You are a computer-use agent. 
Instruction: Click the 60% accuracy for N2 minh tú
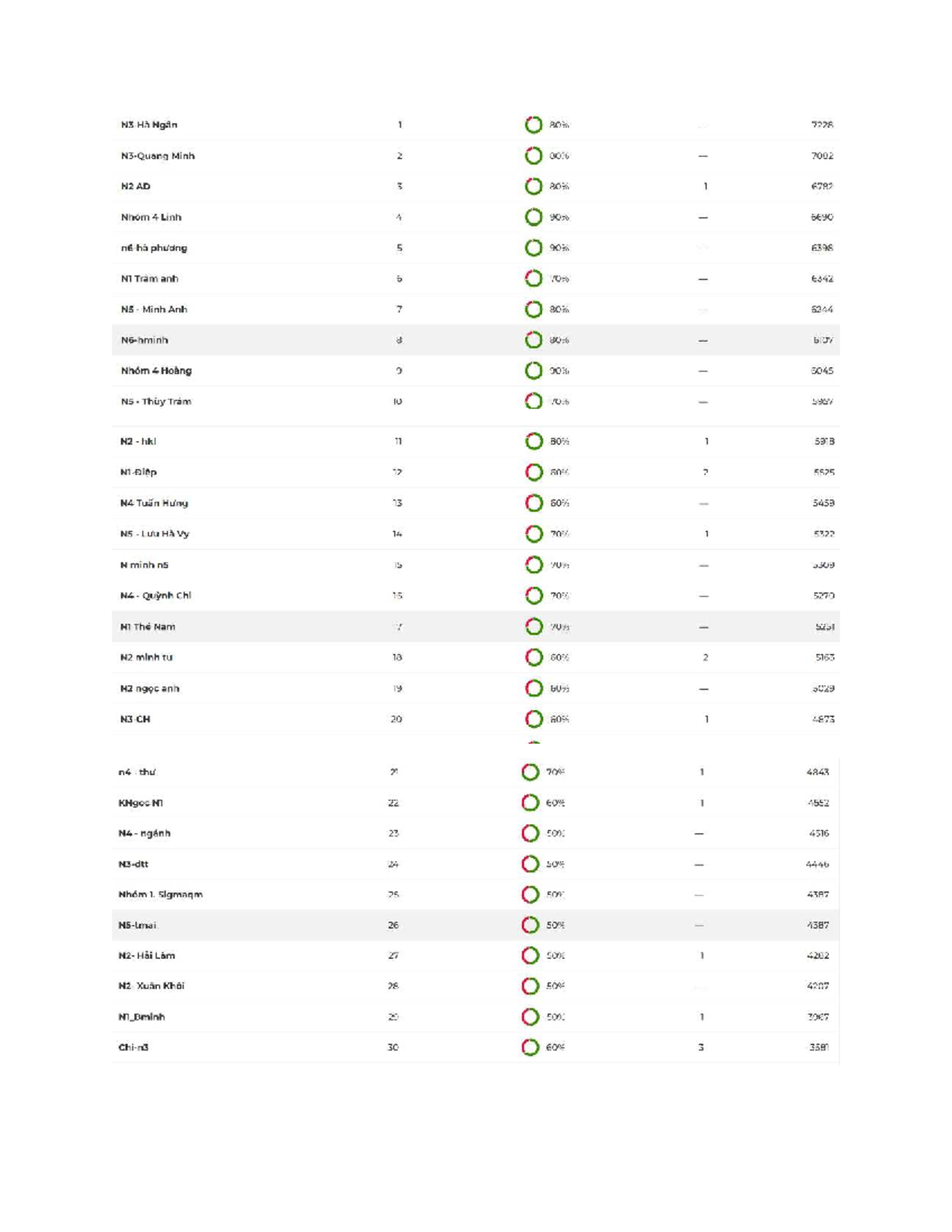559,658
